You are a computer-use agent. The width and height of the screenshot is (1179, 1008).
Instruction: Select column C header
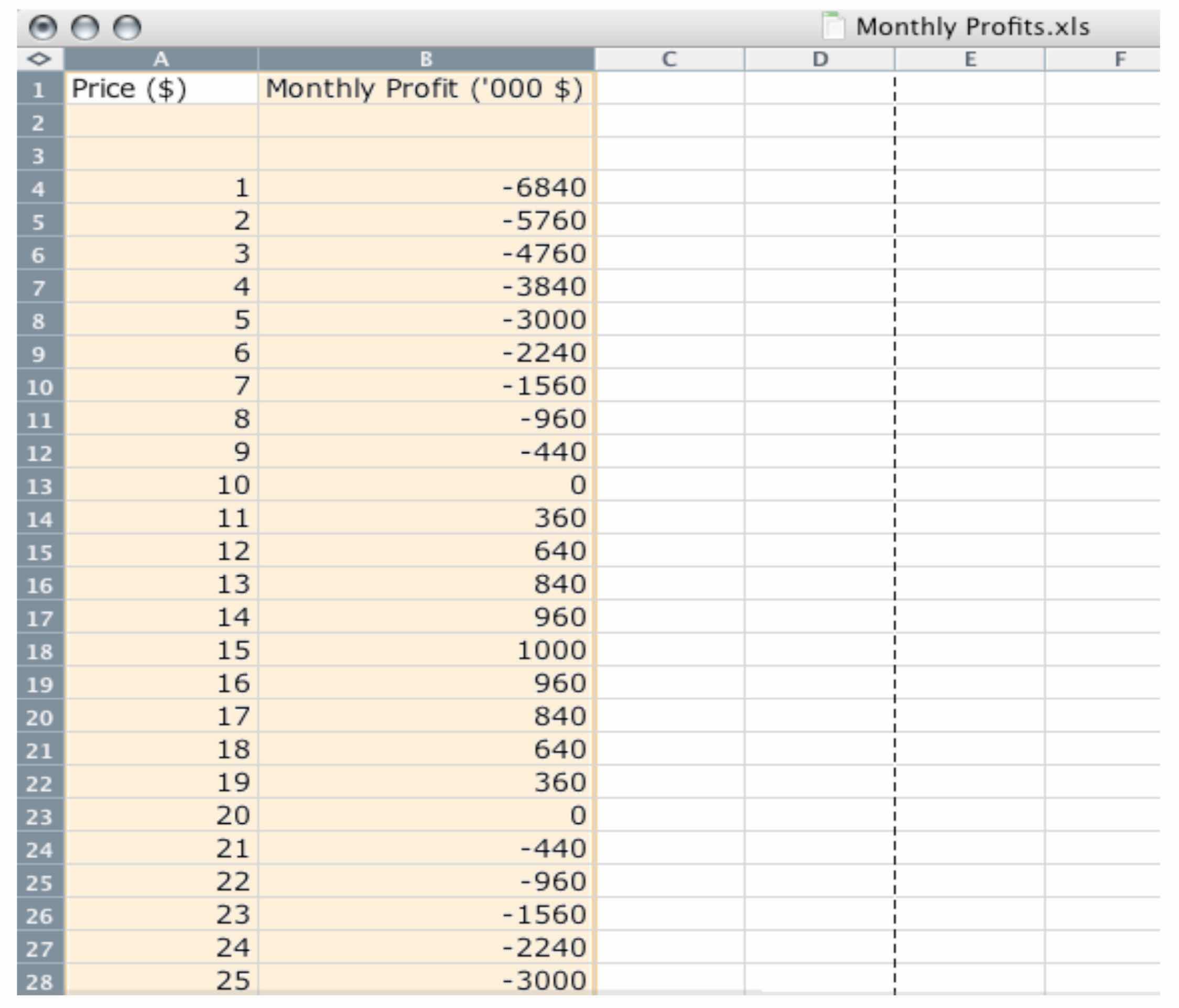point(669,59)
